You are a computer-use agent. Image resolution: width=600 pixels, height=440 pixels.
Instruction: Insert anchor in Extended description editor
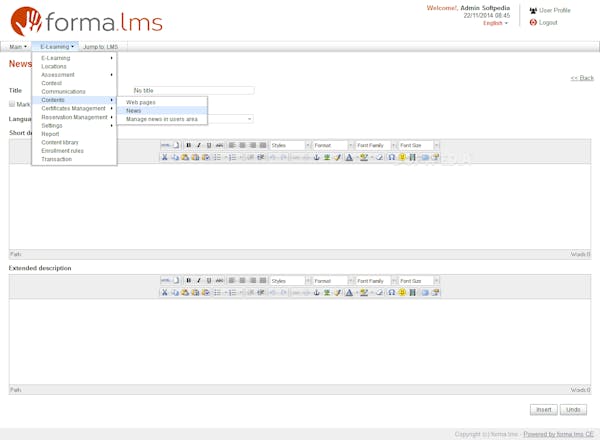coord(316,293)
